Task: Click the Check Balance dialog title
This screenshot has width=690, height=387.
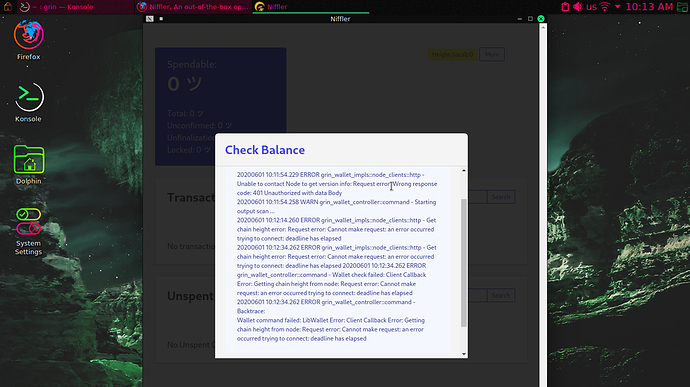Action: tap(265, 150)
